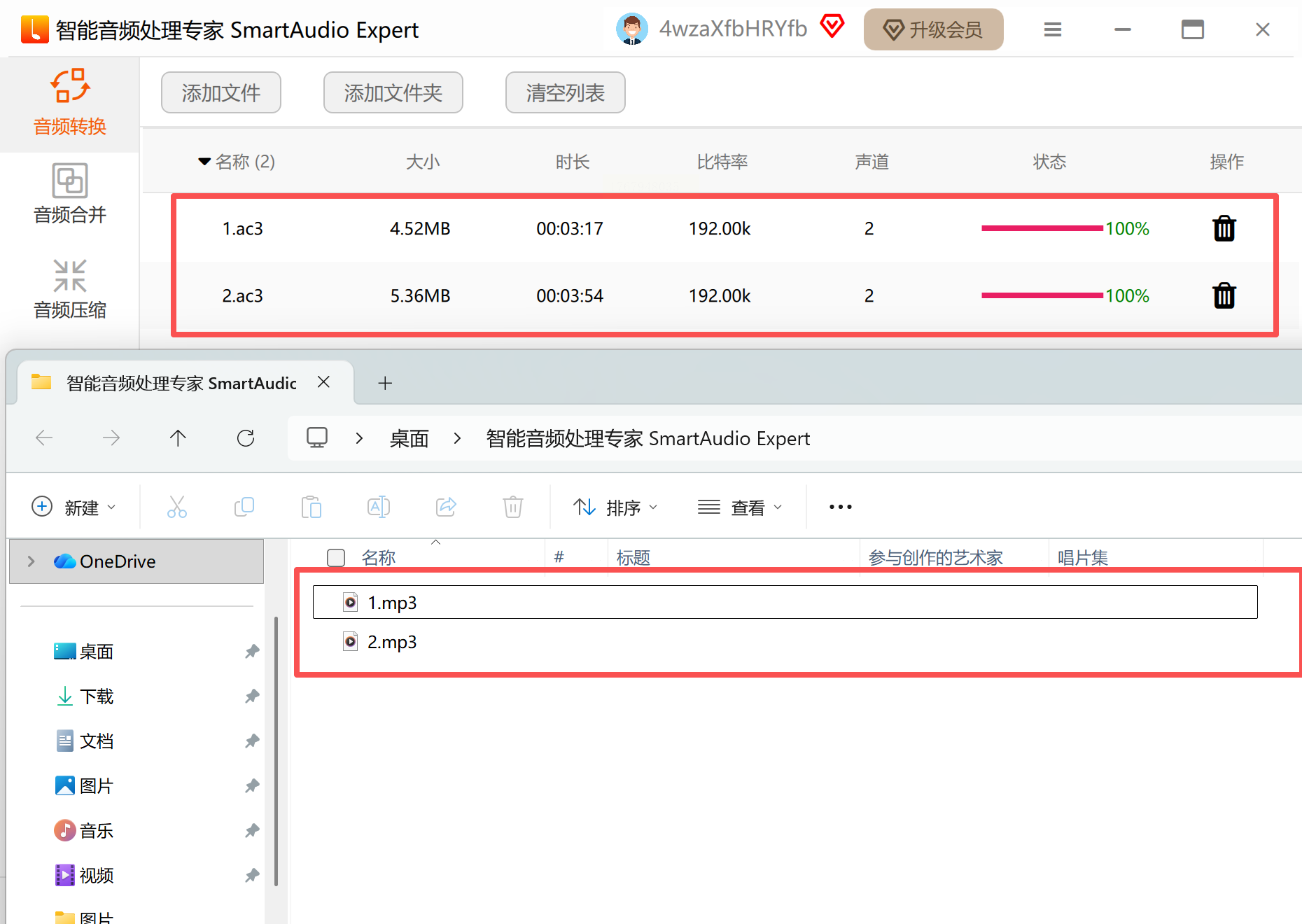
Task: Open a new Explorer tab with plus
Action: 385,383
